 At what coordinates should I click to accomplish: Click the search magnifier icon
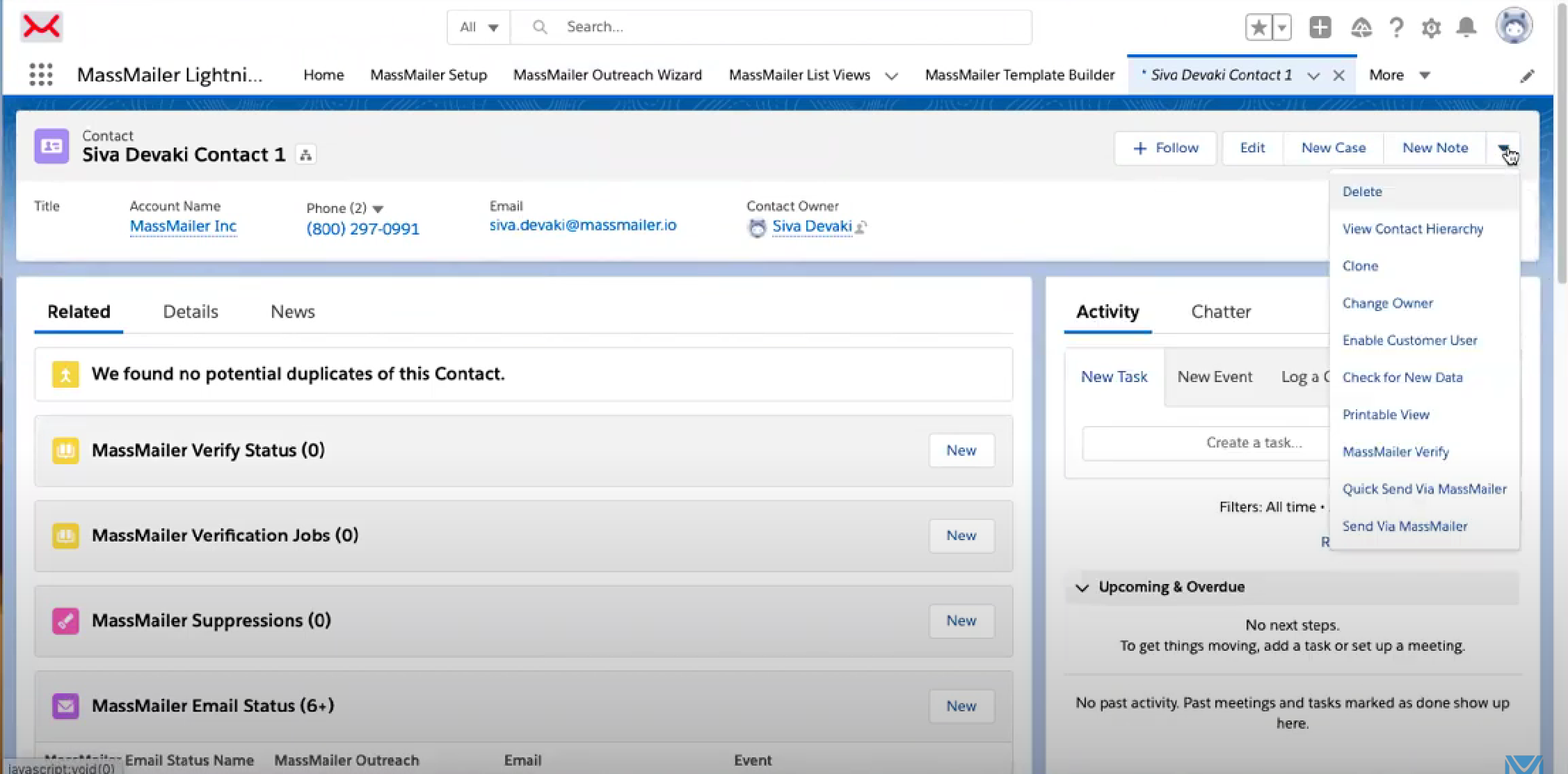tap(540, 27)
